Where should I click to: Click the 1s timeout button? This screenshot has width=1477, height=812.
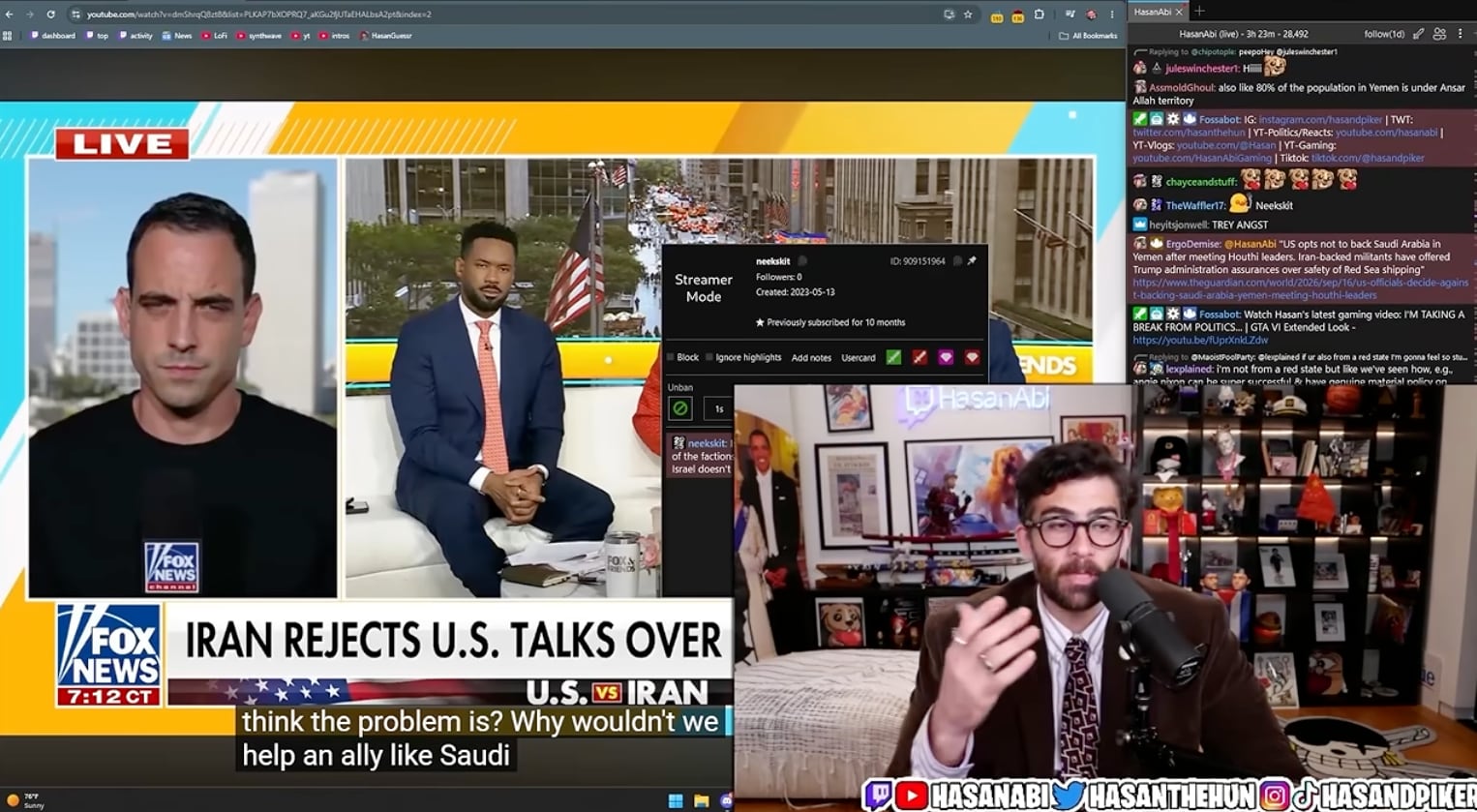pyautogui.click(x=718, y=408)
